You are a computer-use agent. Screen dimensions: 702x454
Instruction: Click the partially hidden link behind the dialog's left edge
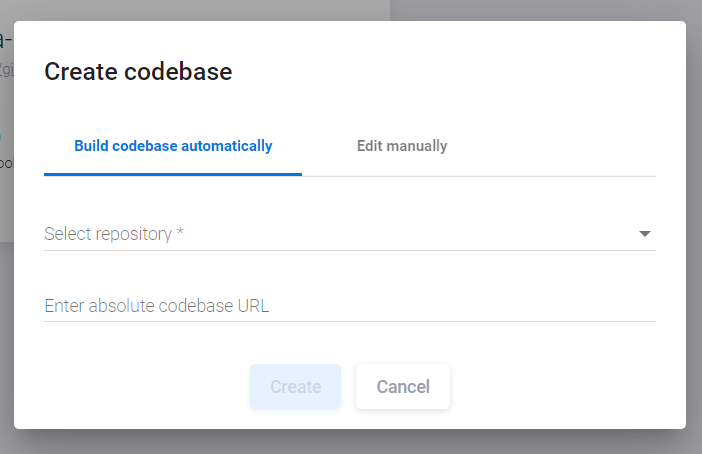coord(7,70)
